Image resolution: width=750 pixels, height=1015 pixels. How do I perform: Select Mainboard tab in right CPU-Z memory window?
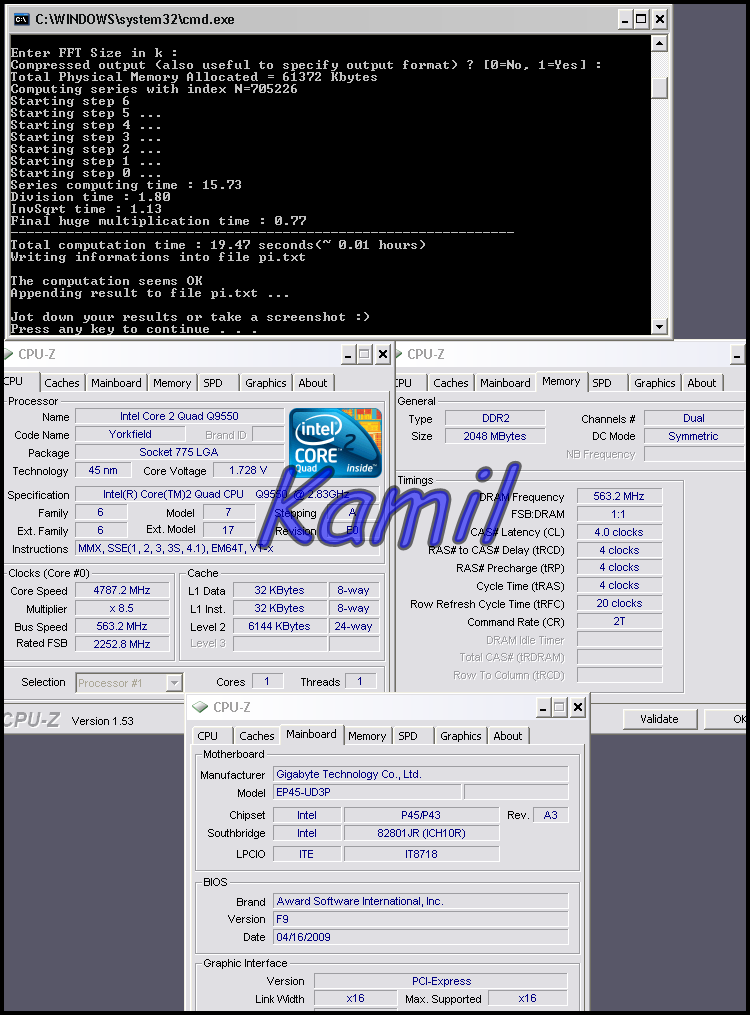505,383
